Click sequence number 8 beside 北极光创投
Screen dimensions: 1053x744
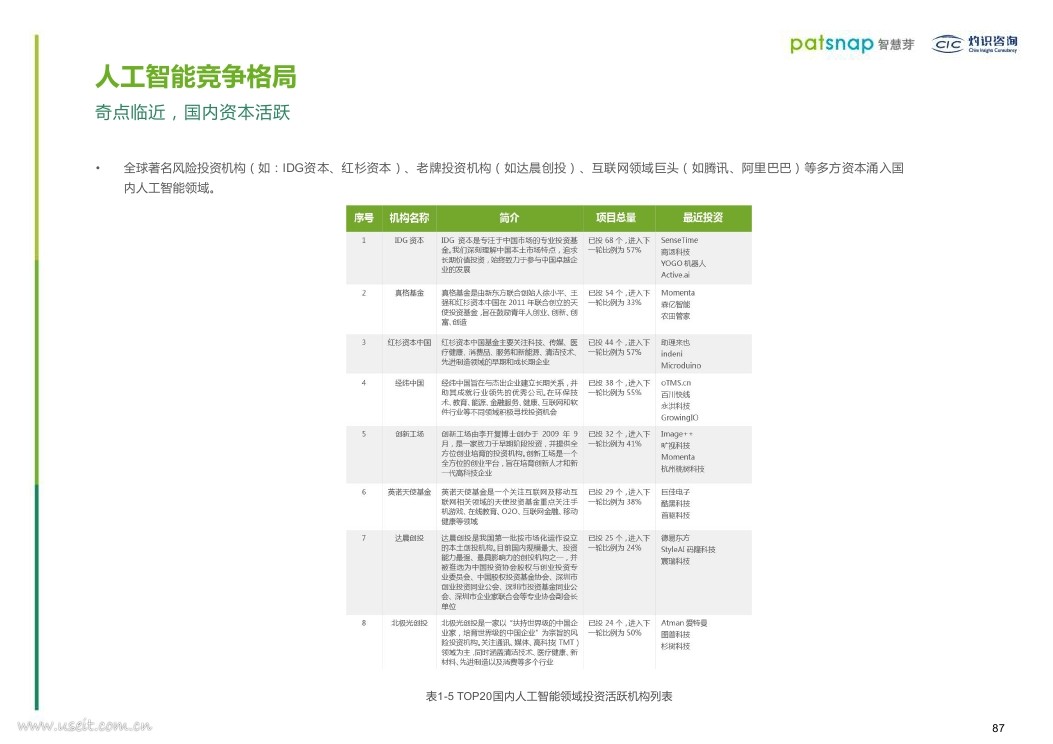(364, 623)
